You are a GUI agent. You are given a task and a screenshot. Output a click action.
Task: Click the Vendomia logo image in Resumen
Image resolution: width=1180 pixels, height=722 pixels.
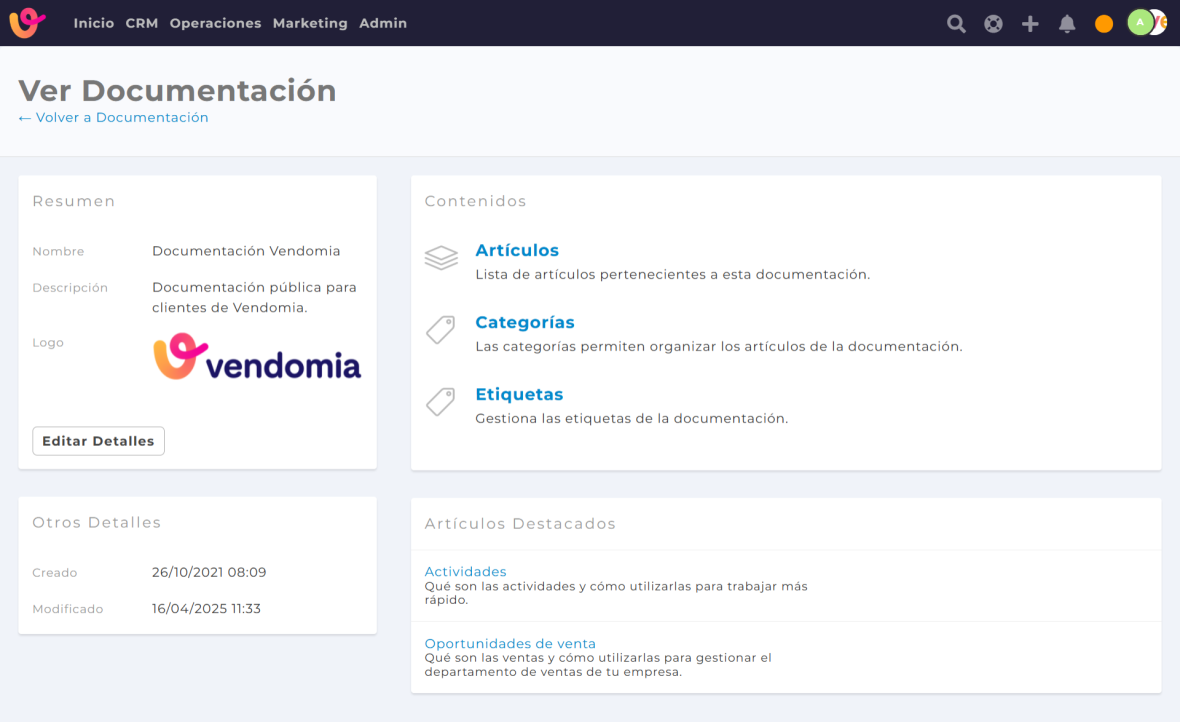click(257, 357)
